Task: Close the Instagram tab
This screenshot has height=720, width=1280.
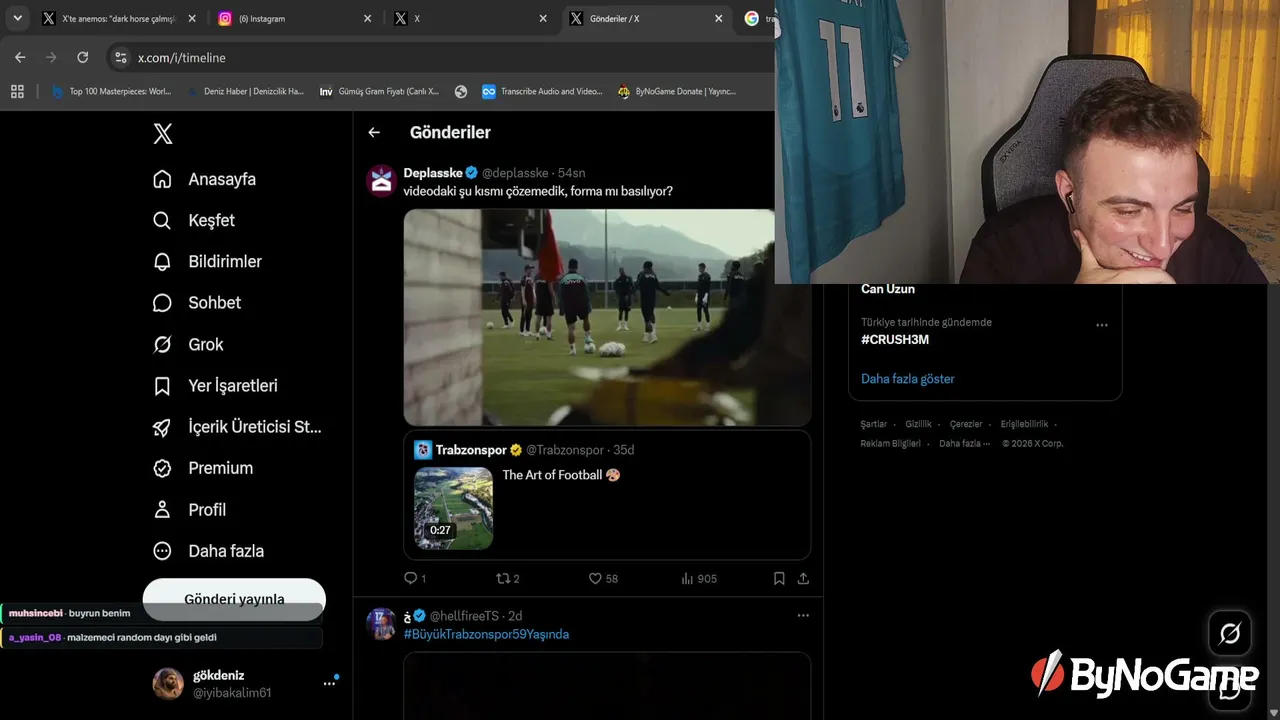Action: [368, 18]
